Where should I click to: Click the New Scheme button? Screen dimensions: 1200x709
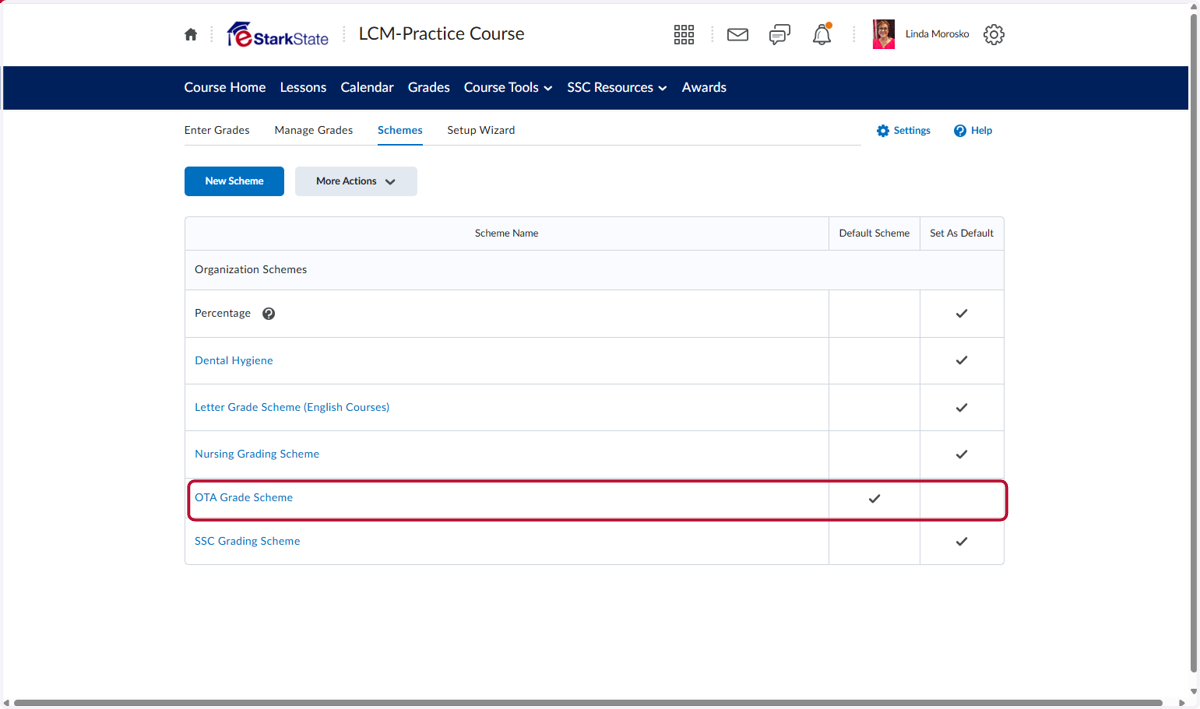tap(234, 181)
